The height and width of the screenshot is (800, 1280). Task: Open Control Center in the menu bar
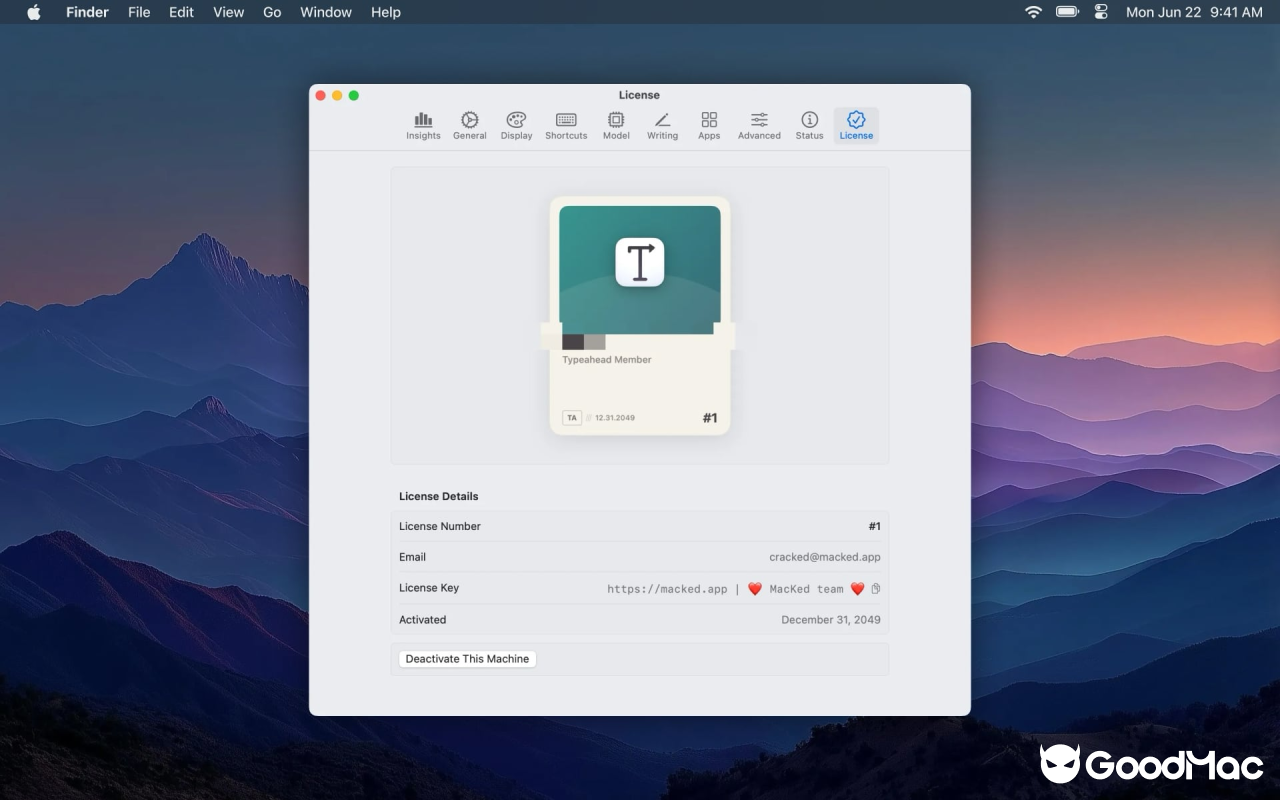pos(1101,12)
